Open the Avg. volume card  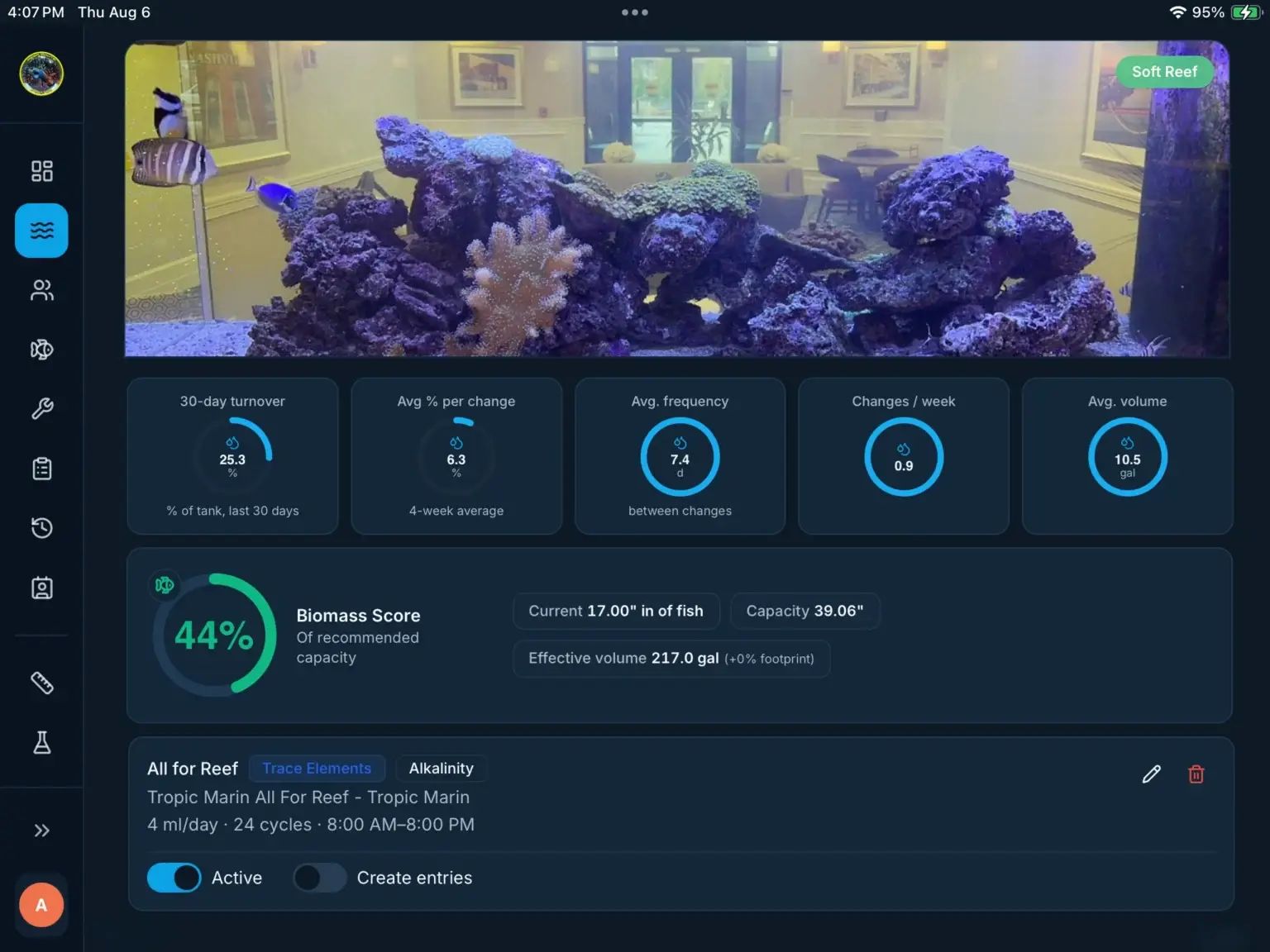pyautogui.click(x=1128, y=456)
